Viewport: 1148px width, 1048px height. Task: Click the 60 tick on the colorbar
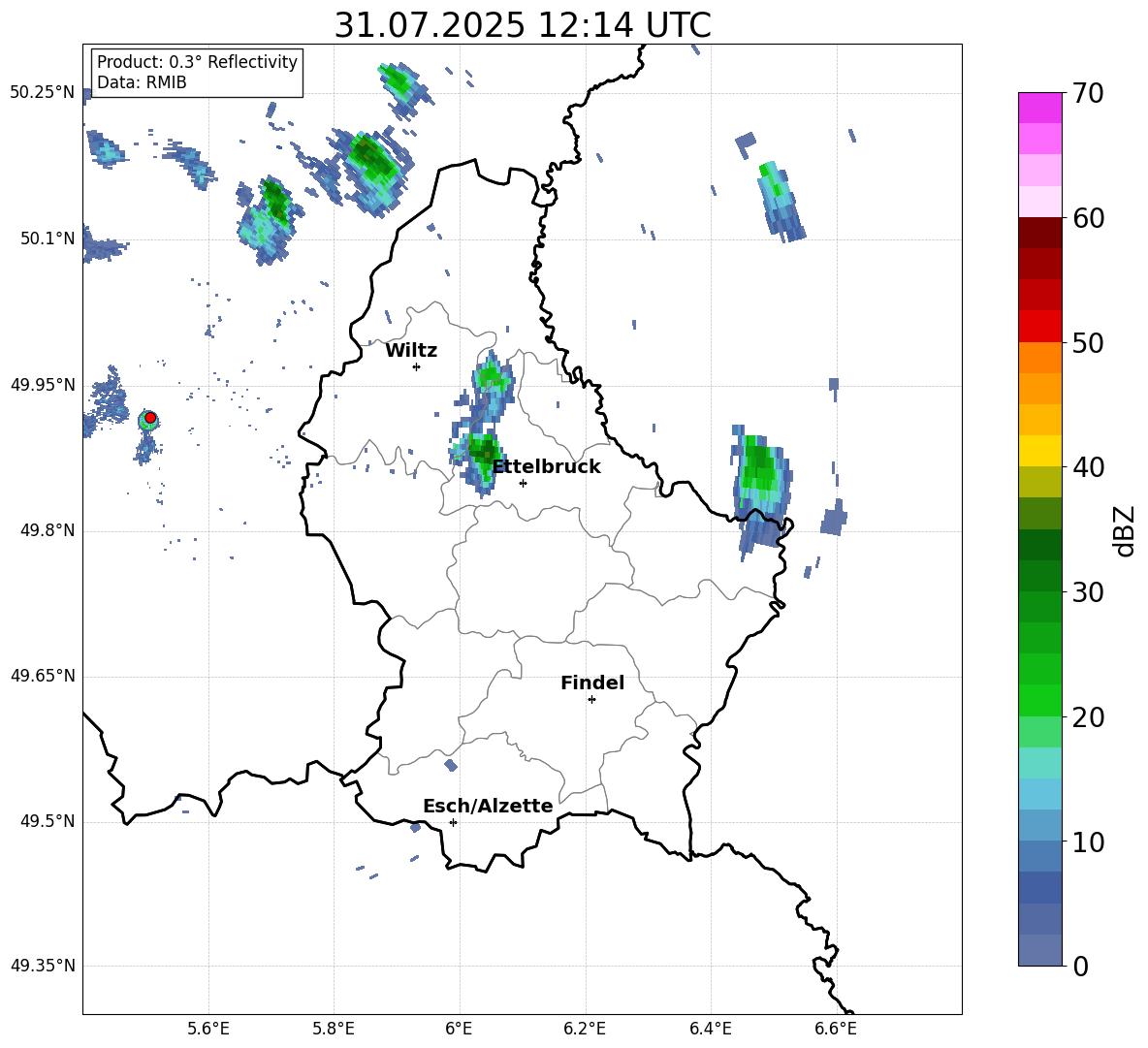point(1088,218)
